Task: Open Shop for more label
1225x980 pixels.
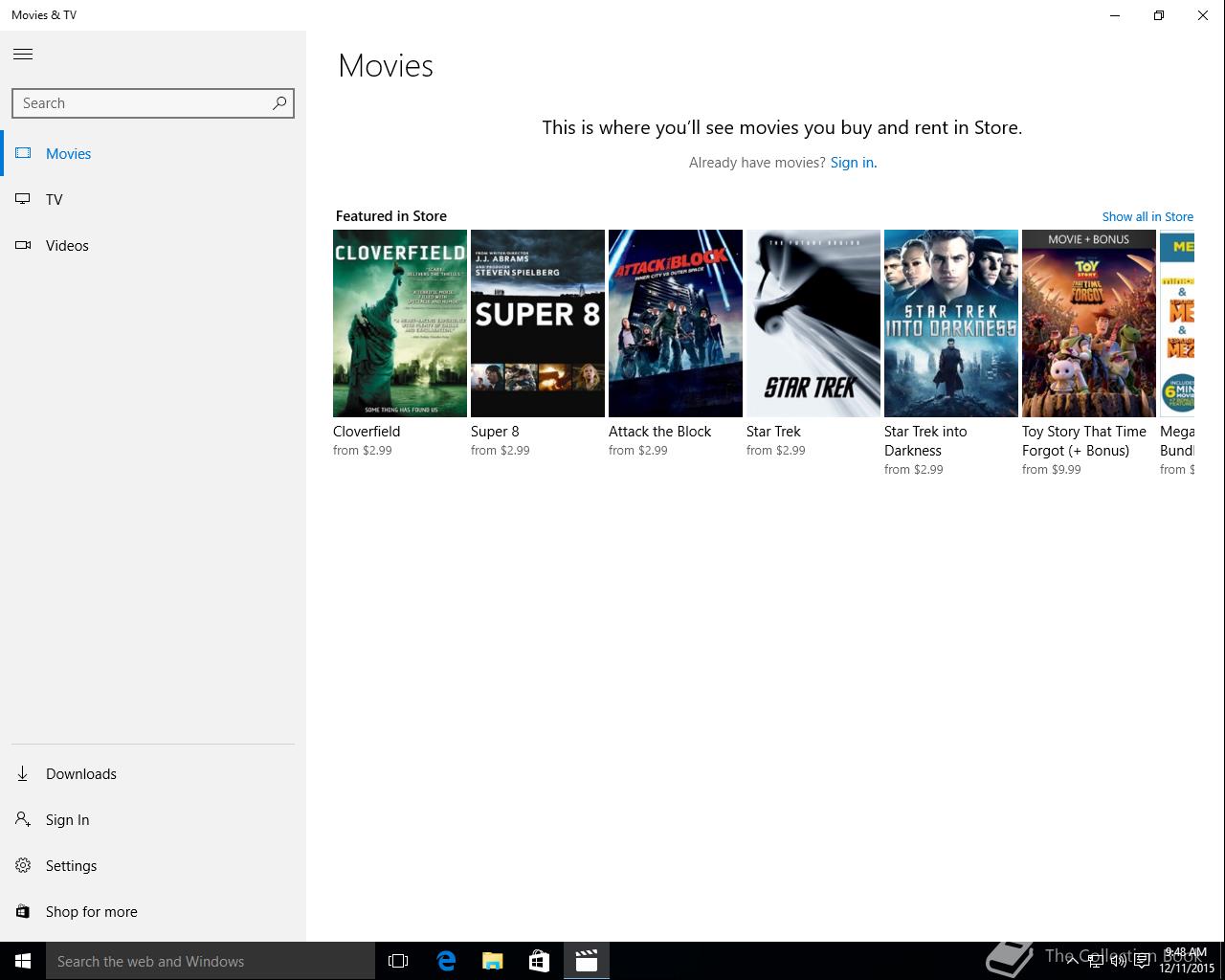Action: [x=92, y=911]
